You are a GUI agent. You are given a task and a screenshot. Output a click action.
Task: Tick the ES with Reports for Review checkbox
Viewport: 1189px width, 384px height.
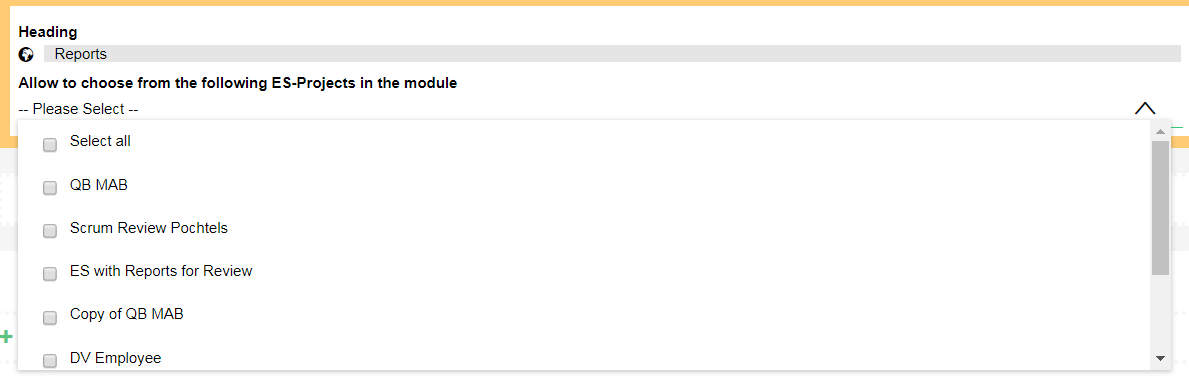pyautogui.click(x=50, y=275)
